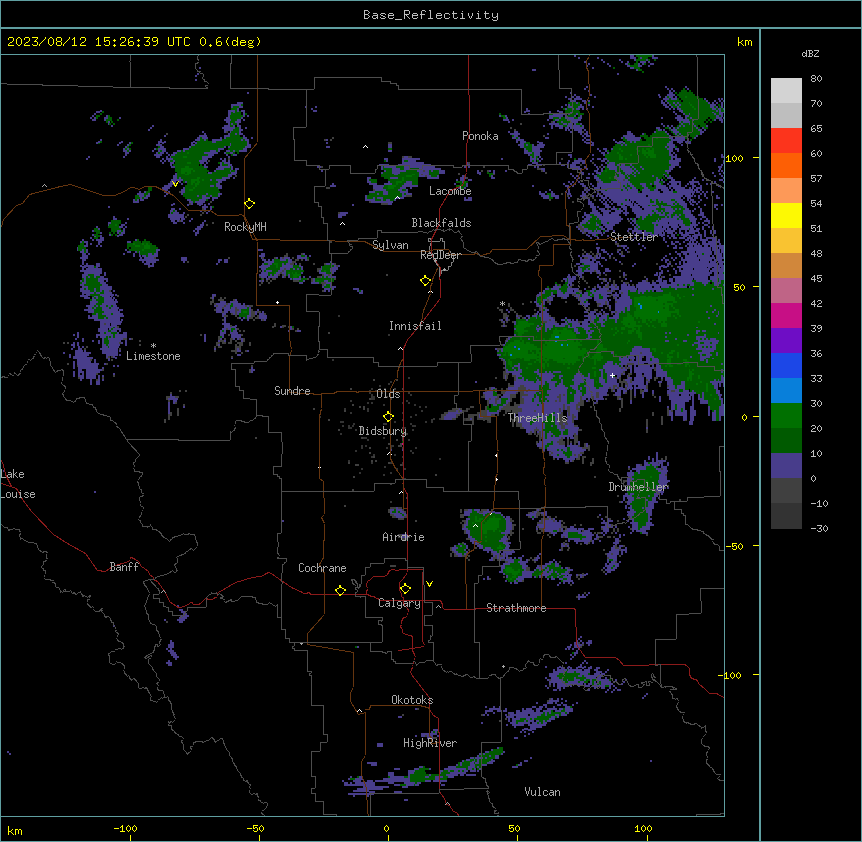
Task: Click the yellow V marker west of RockyMH
Action: pos(175,184)
